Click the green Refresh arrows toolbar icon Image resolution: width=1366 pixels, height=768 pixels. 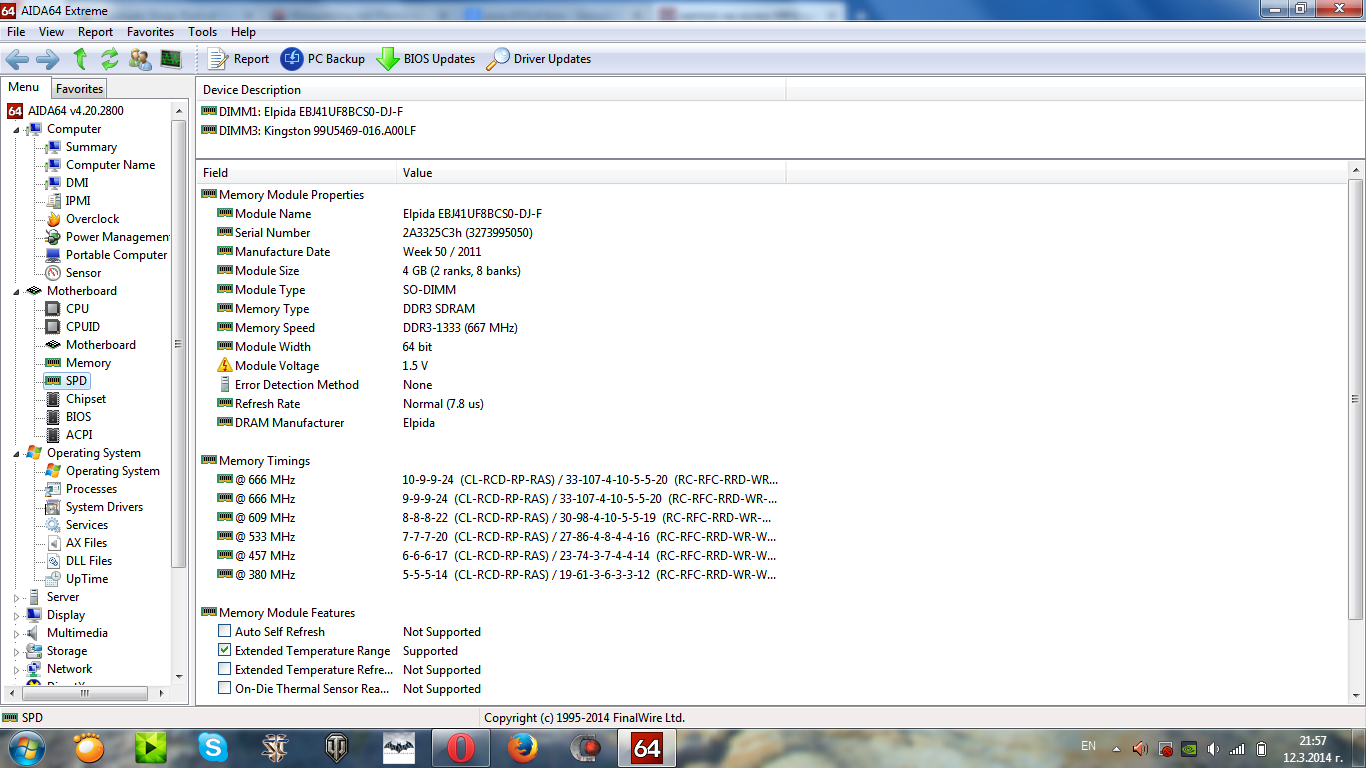(x=110, y=59)
